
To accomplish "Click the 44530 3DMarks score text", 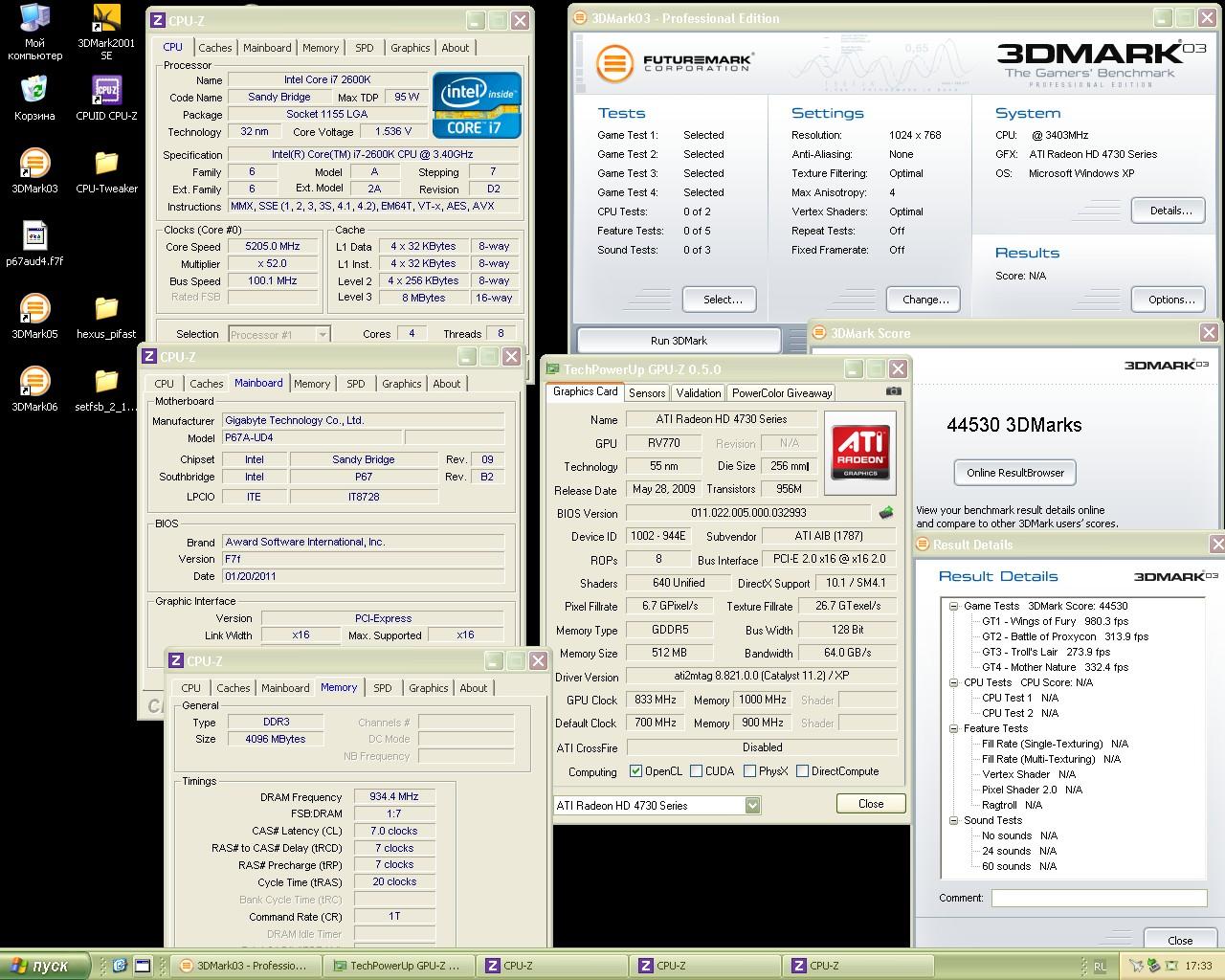I will [x=1013, y=425].
